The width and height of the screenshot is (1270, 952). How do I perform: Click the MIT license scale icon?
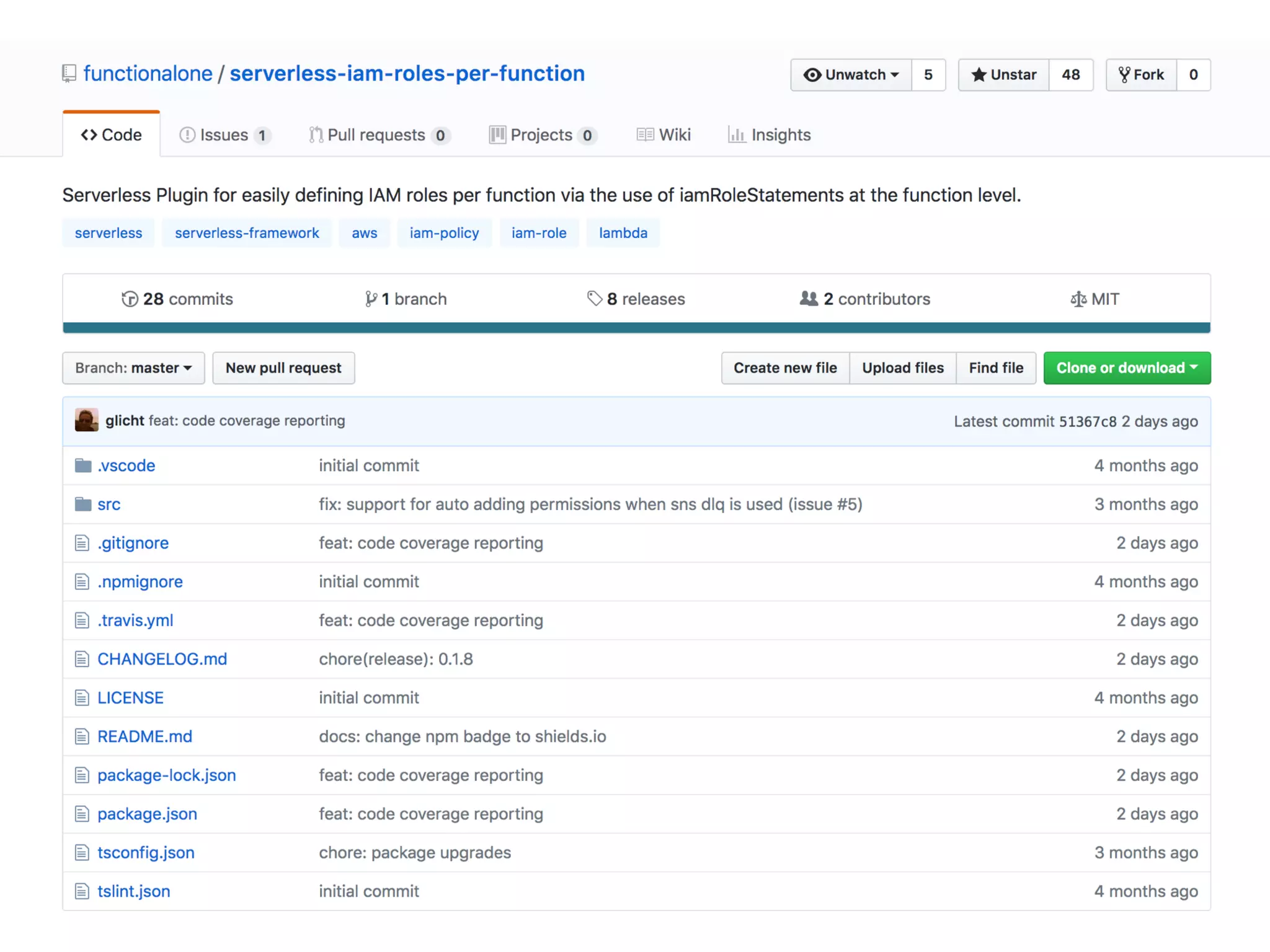(x=1078, y=299)
